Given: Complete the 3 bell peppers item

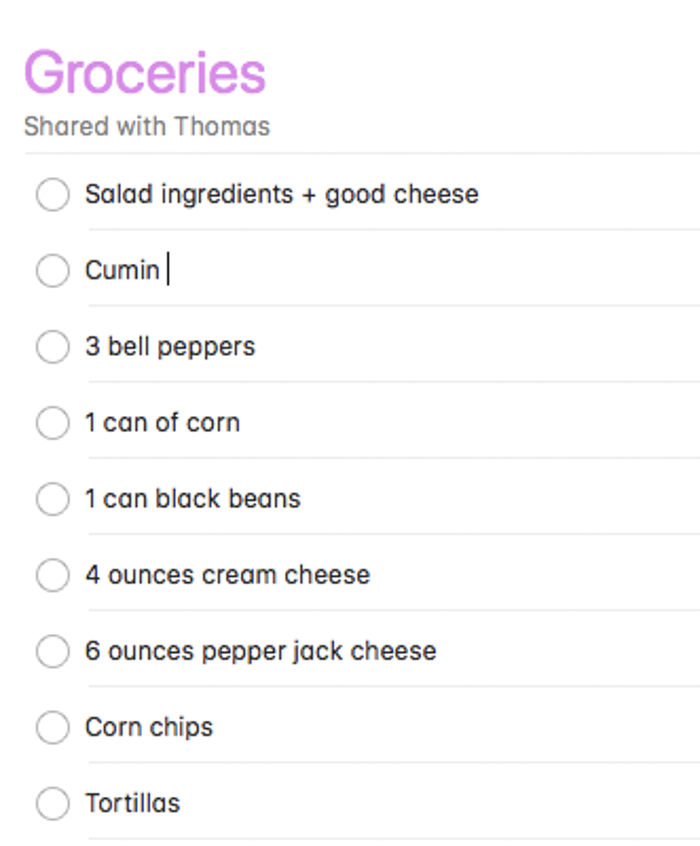Looking at the screenshot, I should [52, 347].
